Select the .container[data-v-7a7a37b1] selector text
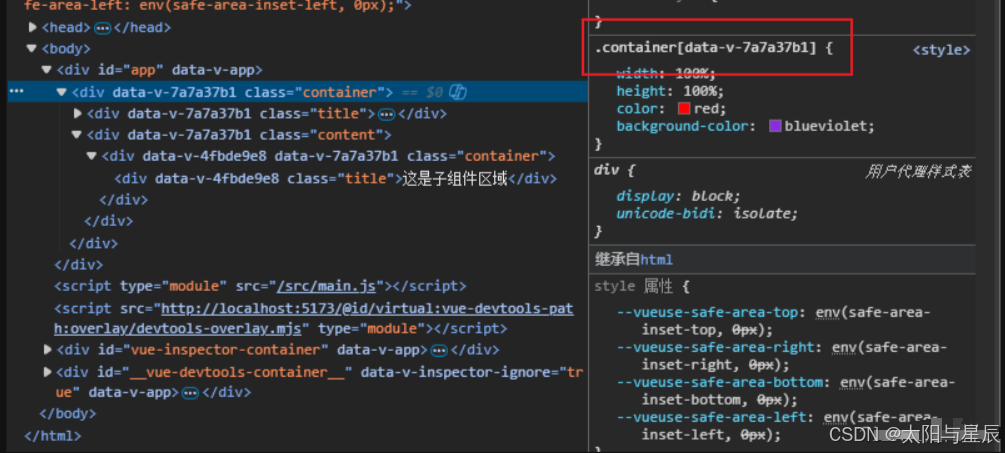 (x=706, y=48)
